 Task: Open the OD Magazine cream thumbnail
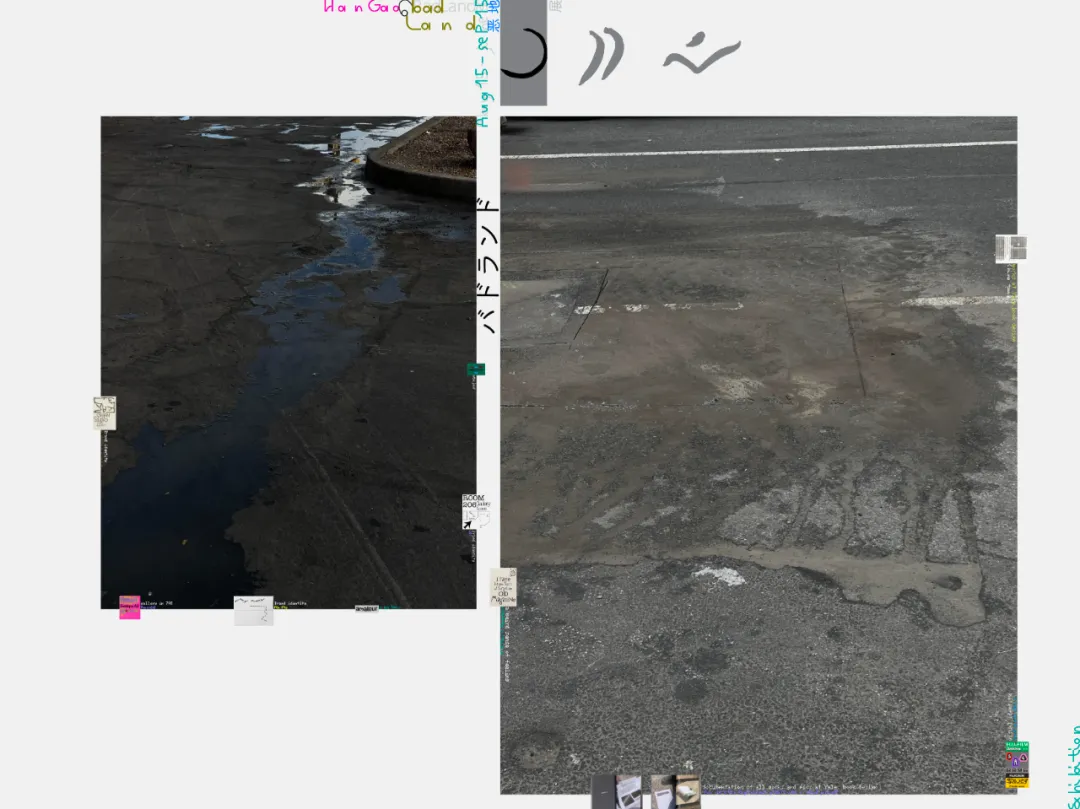[x=503, y=587]
